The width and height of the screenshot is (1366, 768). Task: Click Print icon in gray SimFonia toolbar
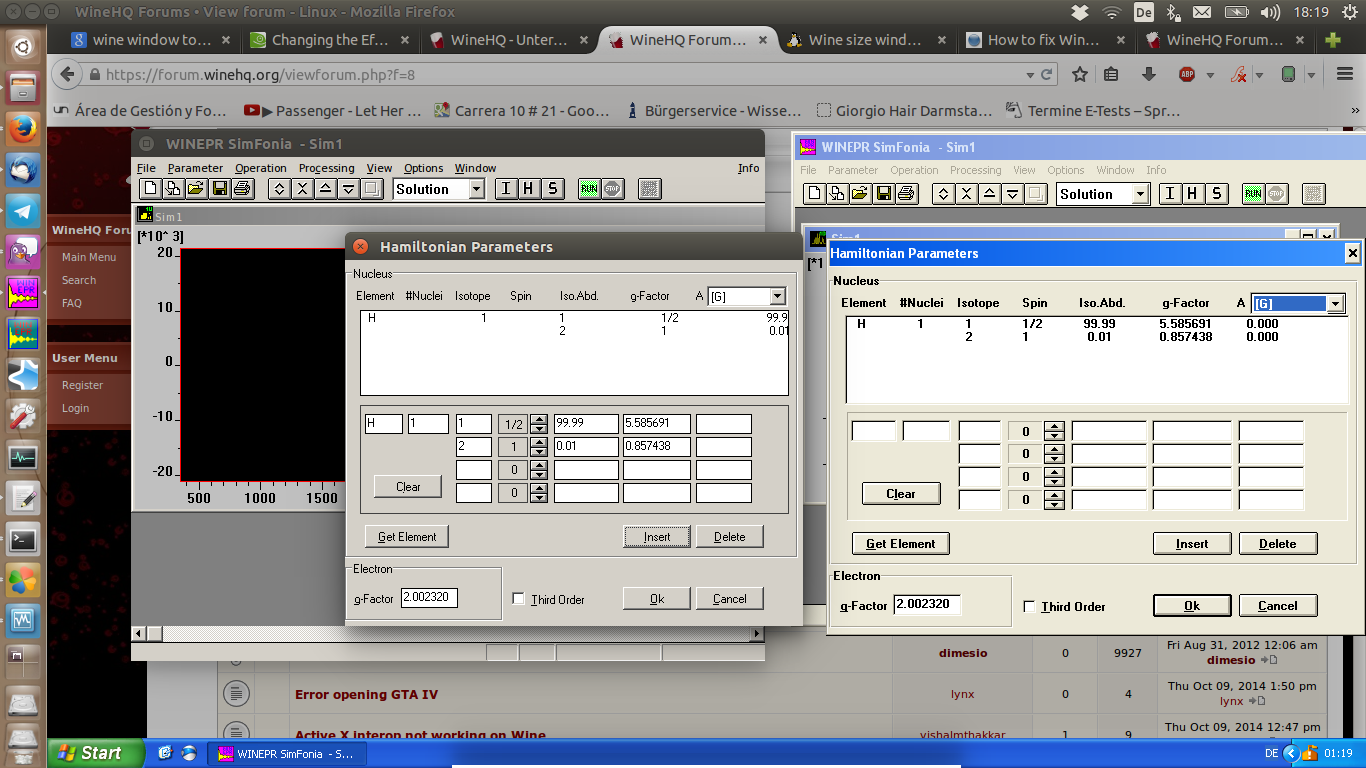click(242, 189)
